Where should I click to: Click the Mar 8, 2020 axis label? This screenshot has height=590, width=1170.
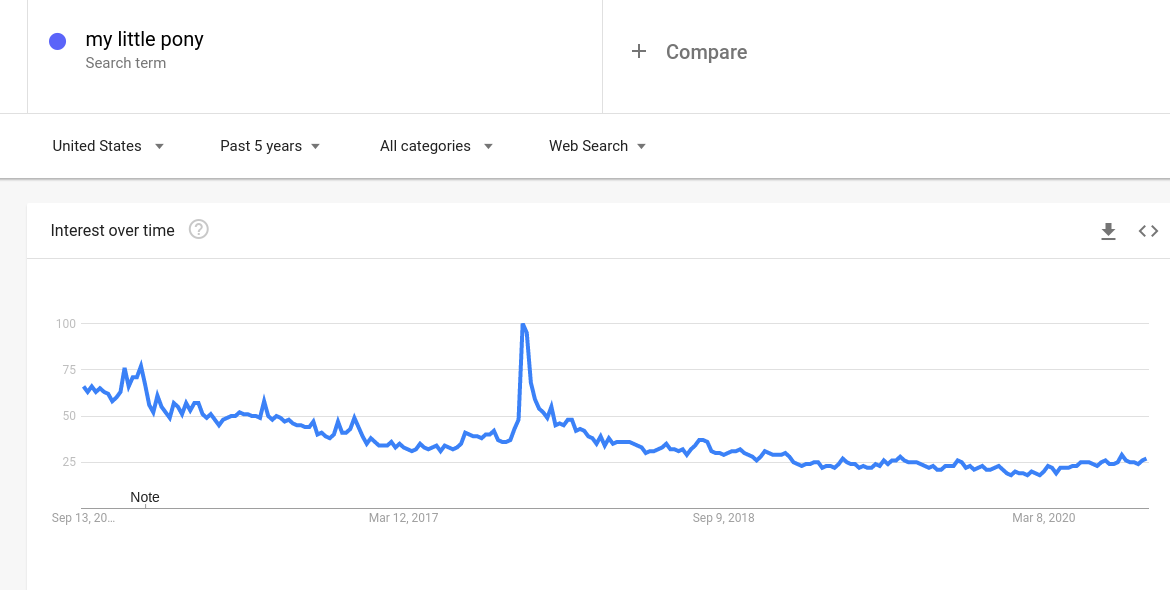pyautogui.click(x=1043, y=518)
